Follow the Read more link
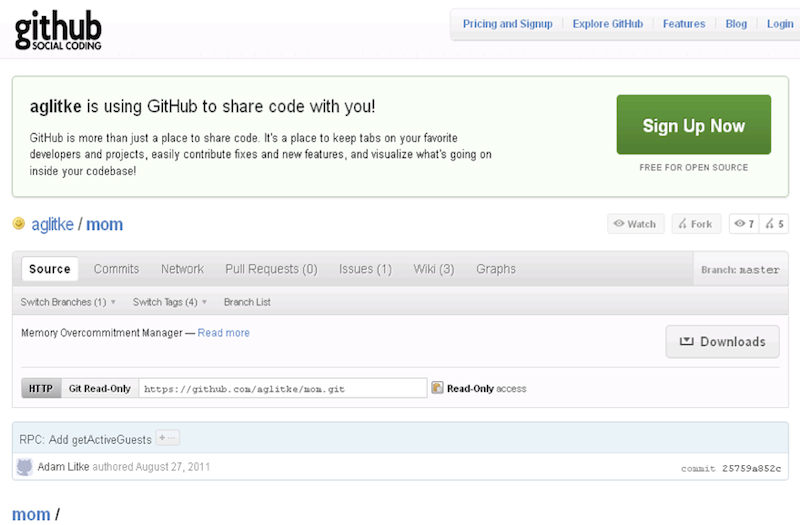Screen dimensions: 800x525 click(x=224, y=333)
